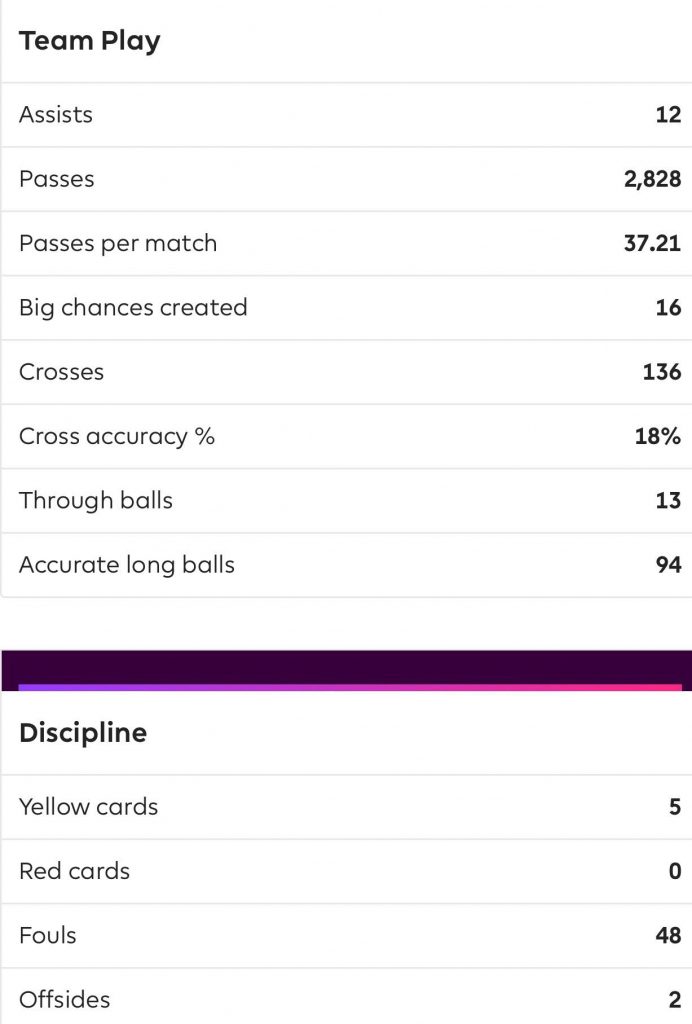Click the Red cards row

point(347,871)
